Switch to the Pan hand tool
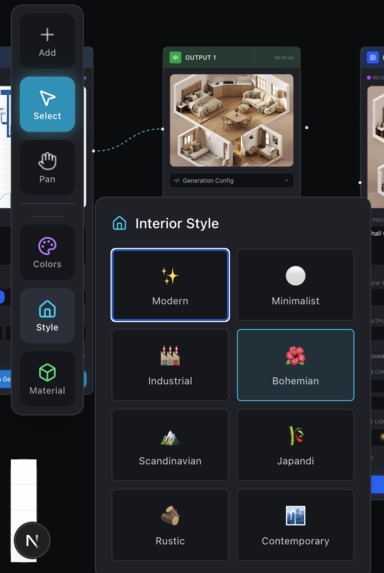 tap(47, 168)
